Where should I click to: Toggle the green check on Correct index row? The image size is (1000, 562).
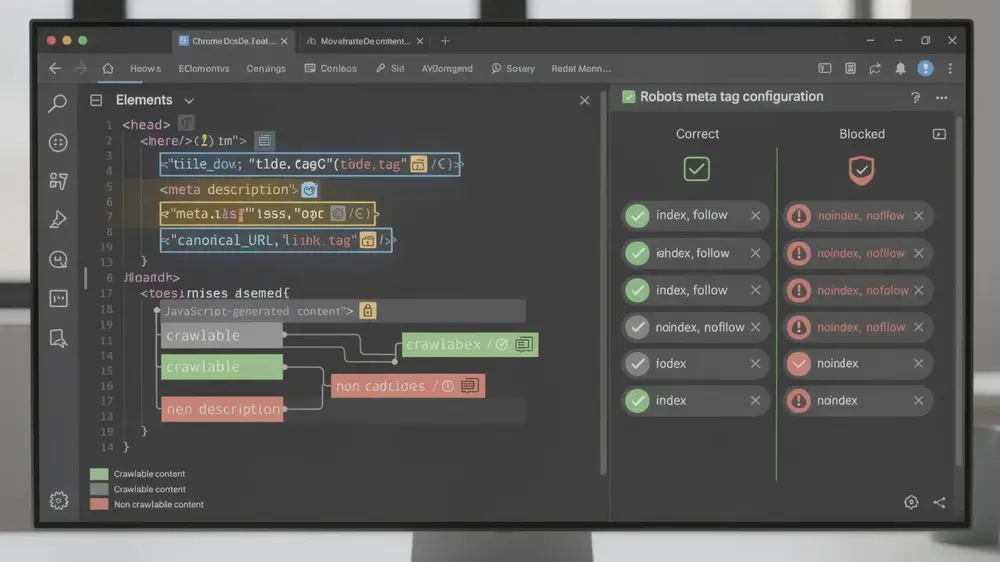pyautogui.click(x=637, y=401)
